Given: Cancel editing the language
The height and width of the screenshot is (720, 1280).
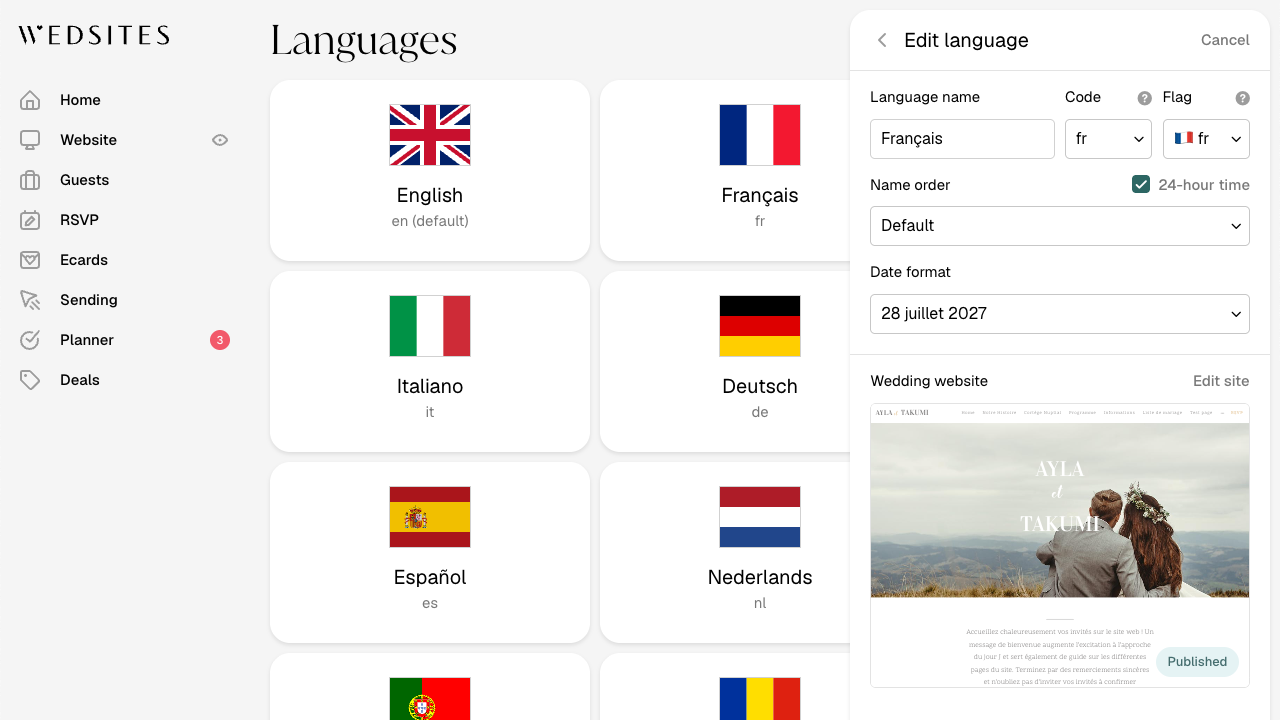Looking at the screenshot, I should click(1225, 40).
